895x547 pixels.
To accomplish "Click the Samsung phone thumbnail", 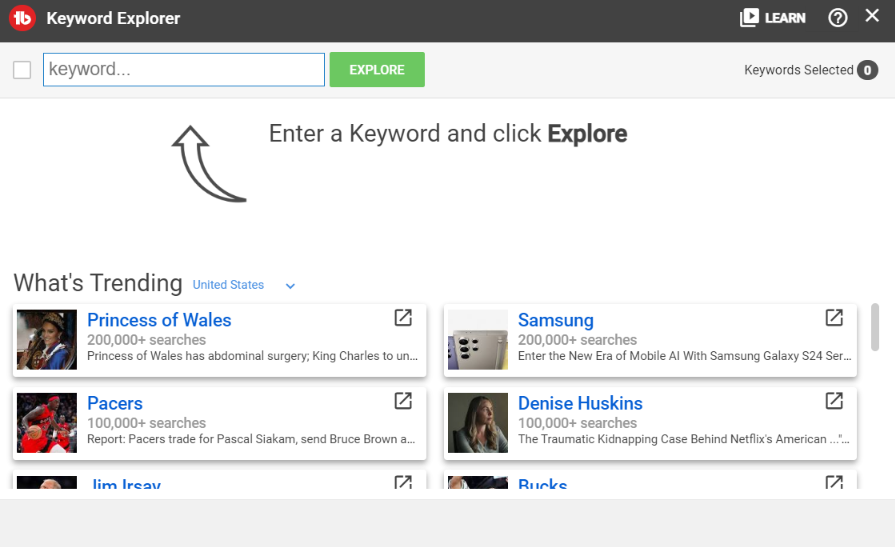I will point(478,340).
